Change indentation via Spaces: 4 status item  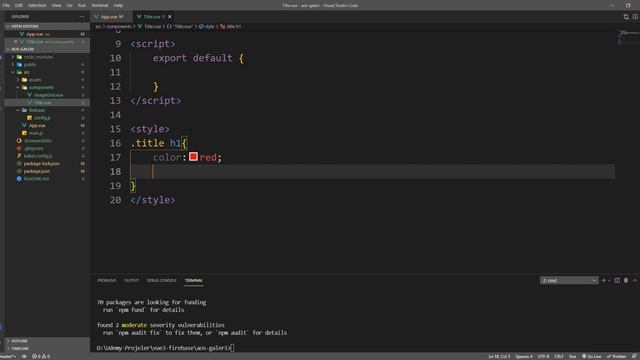click(x=524, y=356)
